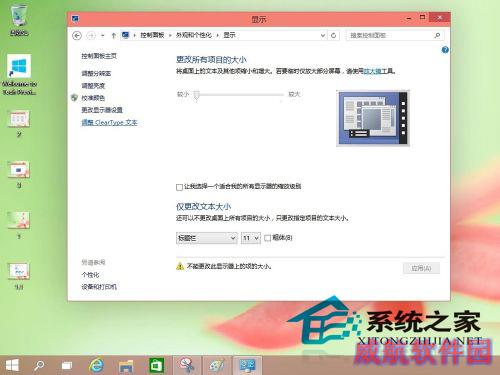Click the shield icon beside 校准颜色

click(x=74, y=98)
